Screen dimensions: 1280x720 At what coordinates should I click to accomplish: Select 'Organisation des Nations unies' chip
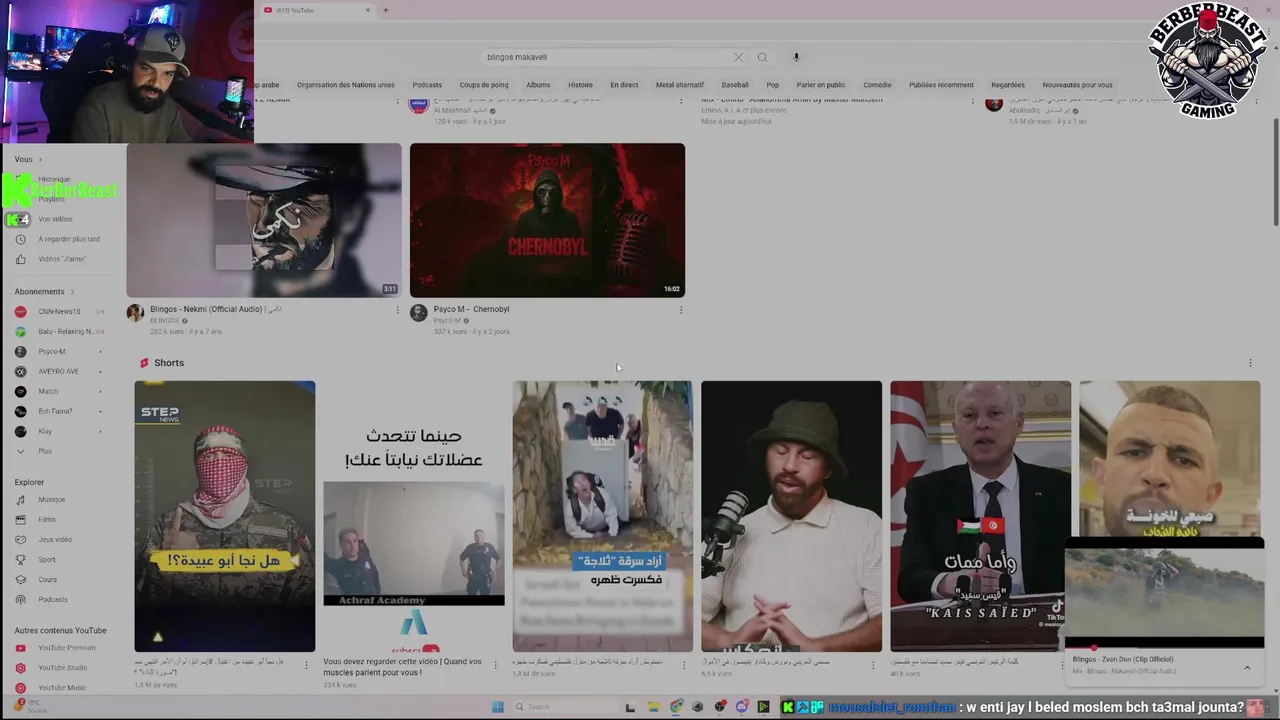pyautogui.click(x=345, y=85)
